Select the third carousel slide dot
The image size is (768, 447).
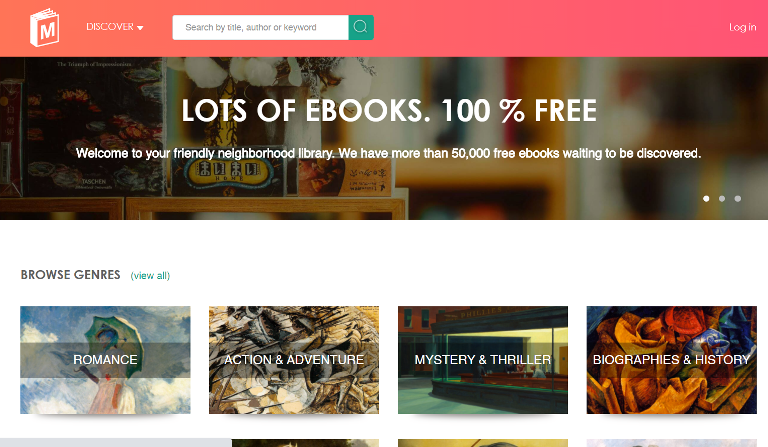(x=738, y=199)
